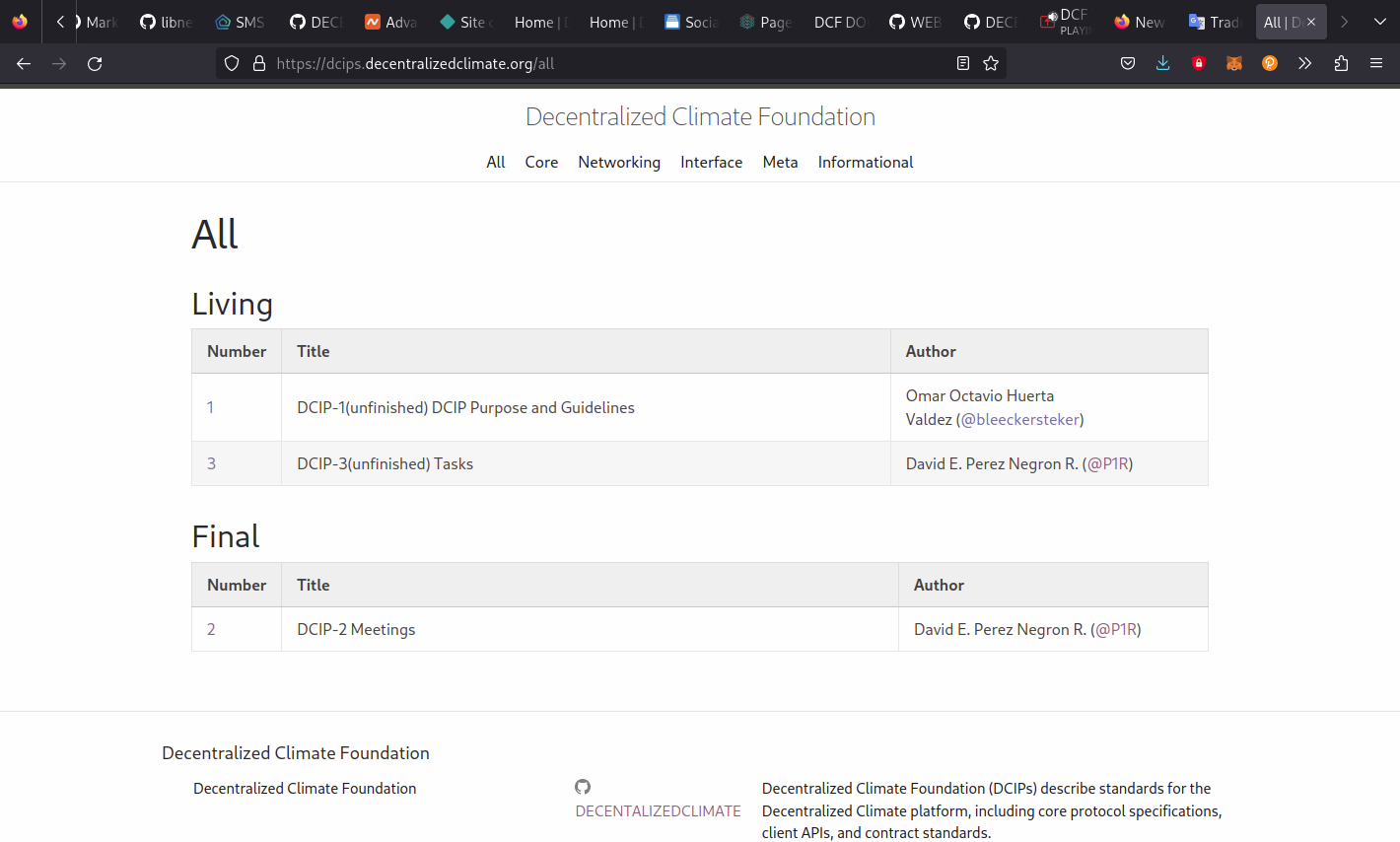Select the Core category in navigation
Screen dimensions: 1400x842
[541, 162]
